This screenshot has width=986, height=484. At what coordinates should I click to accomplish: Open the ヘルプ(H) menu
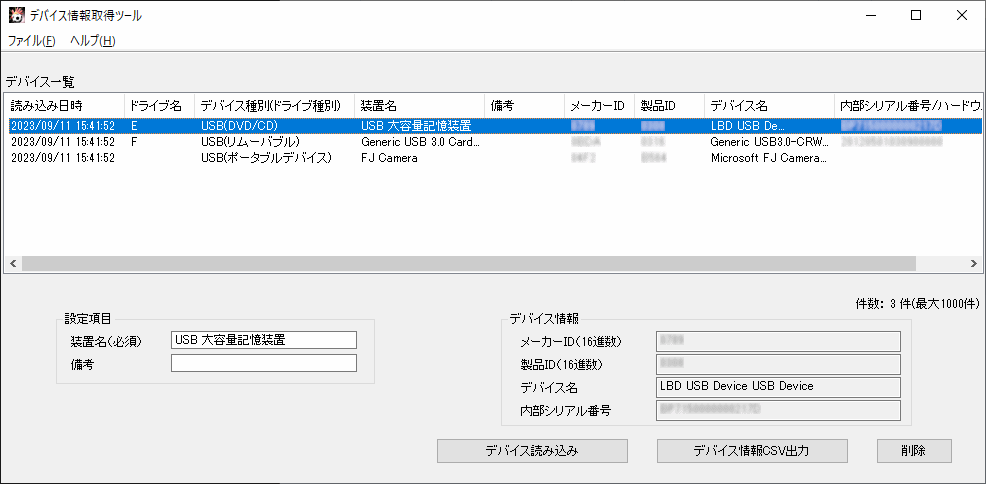93,41
